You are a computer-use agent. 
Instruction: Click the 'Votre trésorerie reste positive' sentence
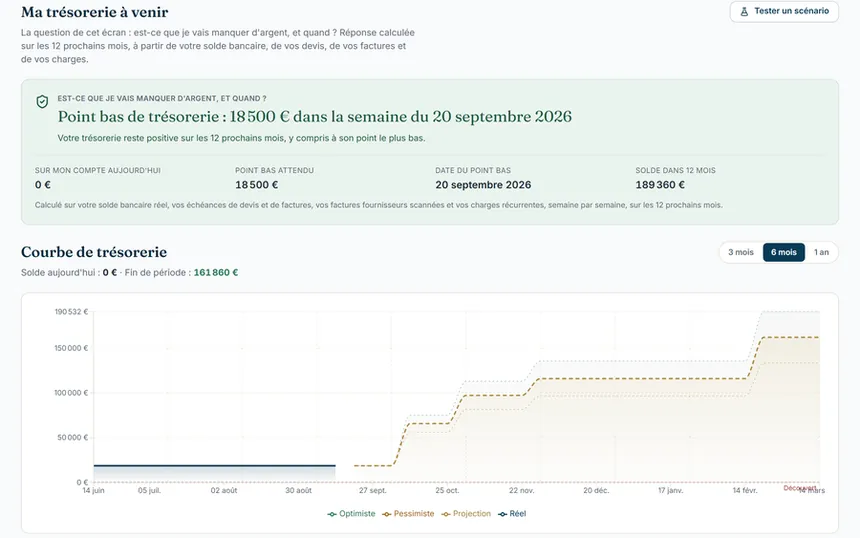point(241,138)
